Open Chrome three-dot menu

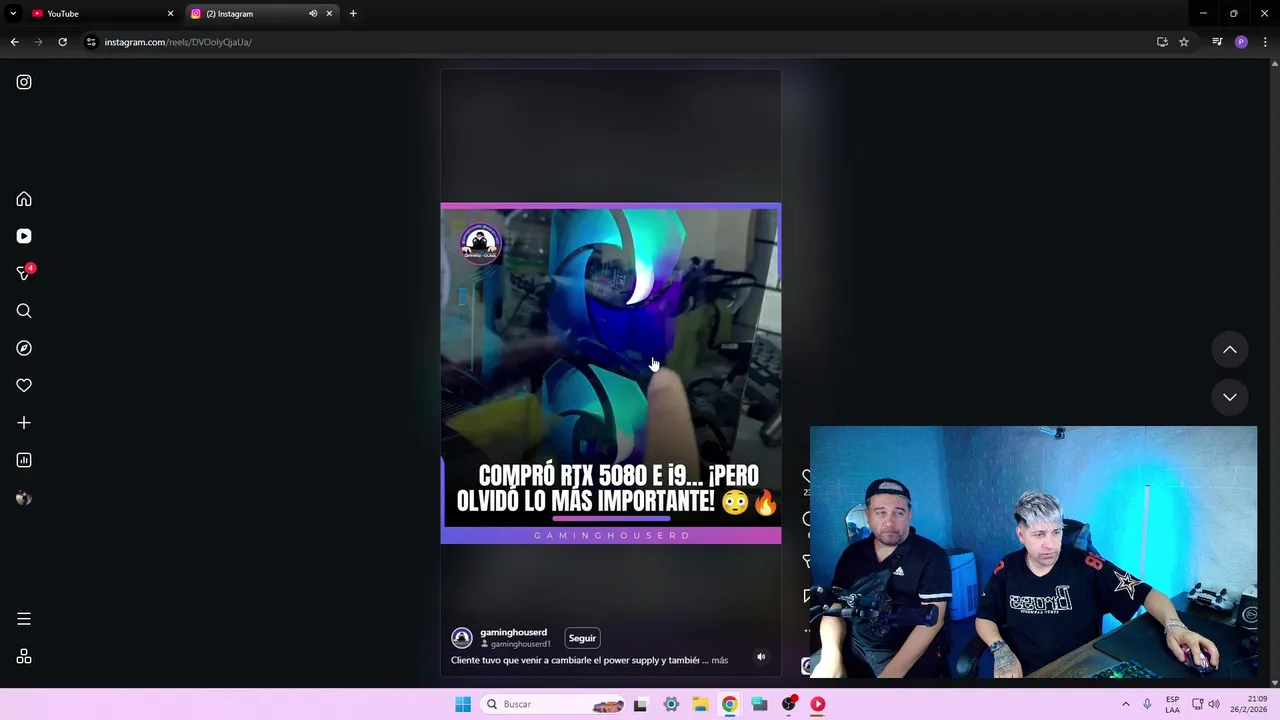[1265, 42]
